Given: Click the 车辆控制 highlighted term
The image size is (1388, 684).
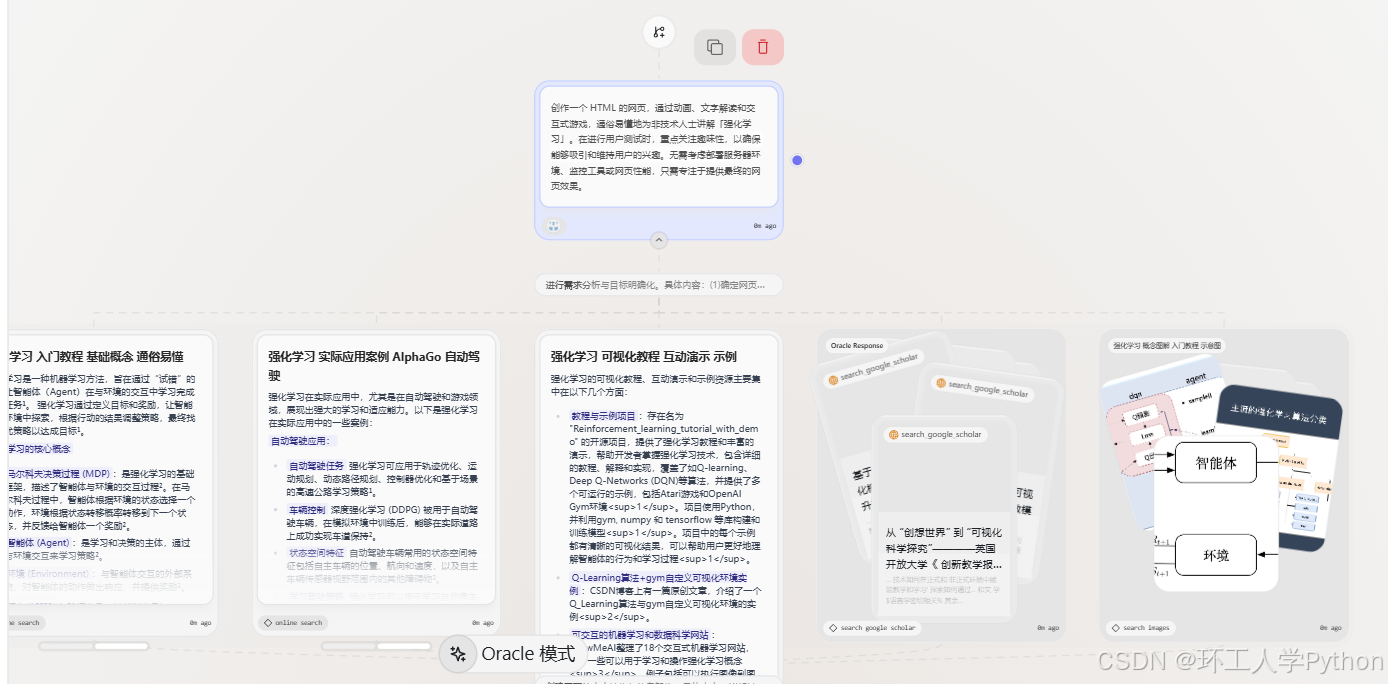Looking at the screenshot, I should point(307,510).
